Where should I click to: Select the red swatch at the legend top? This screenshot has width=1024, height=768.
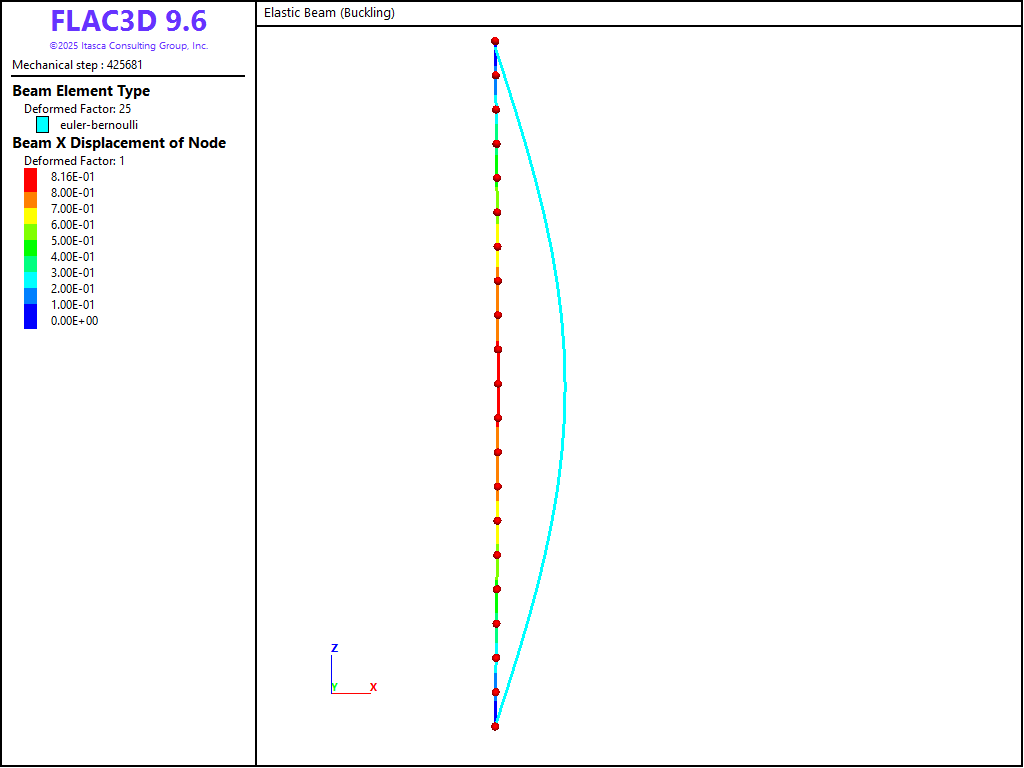30,178
